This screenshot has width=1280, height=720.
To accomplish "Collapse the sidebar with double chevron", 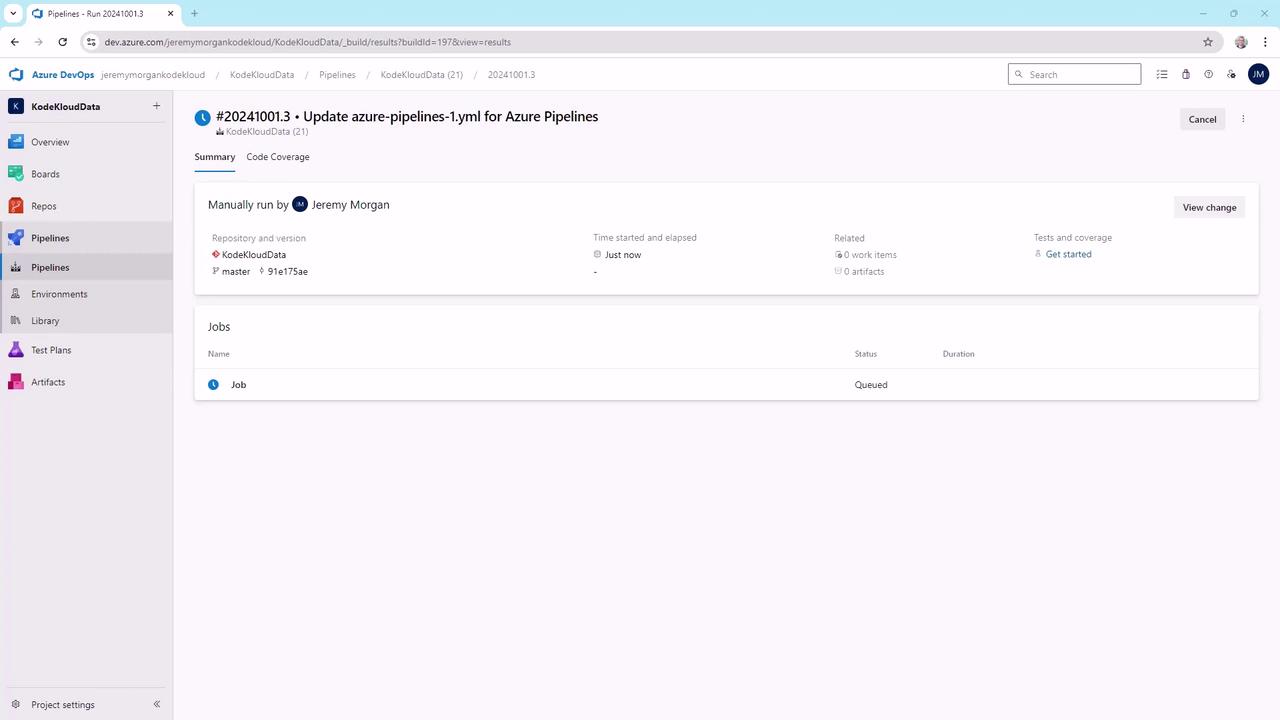I will tap(156, 705).
